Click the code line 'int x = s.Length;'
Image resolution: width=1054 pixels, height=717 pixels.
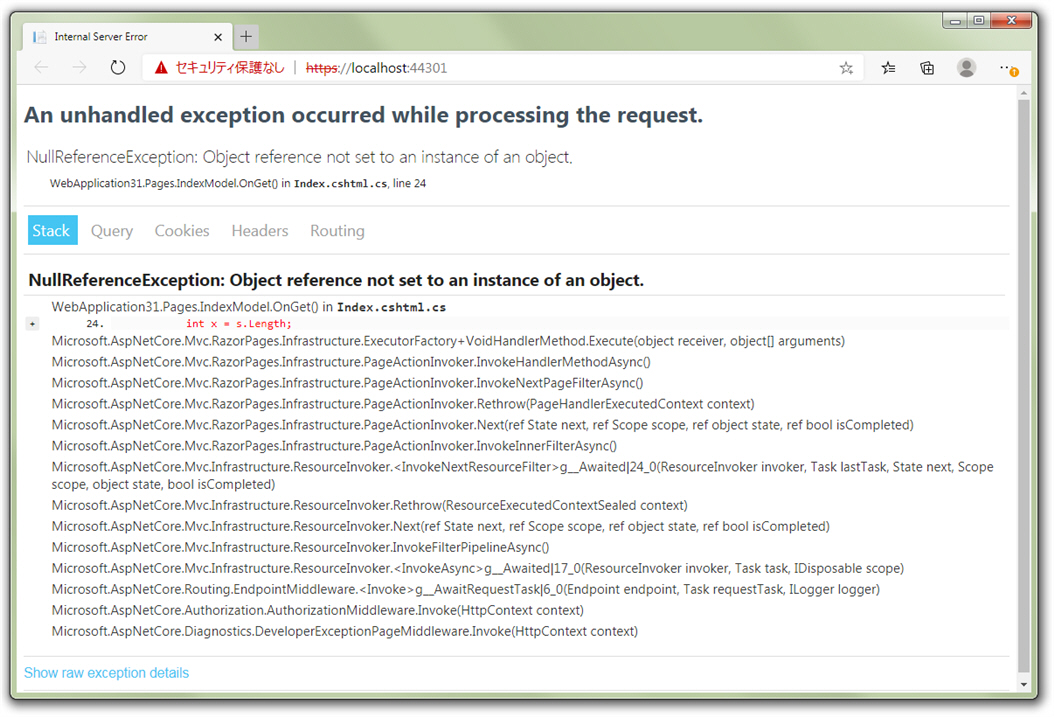coord(239,324)
